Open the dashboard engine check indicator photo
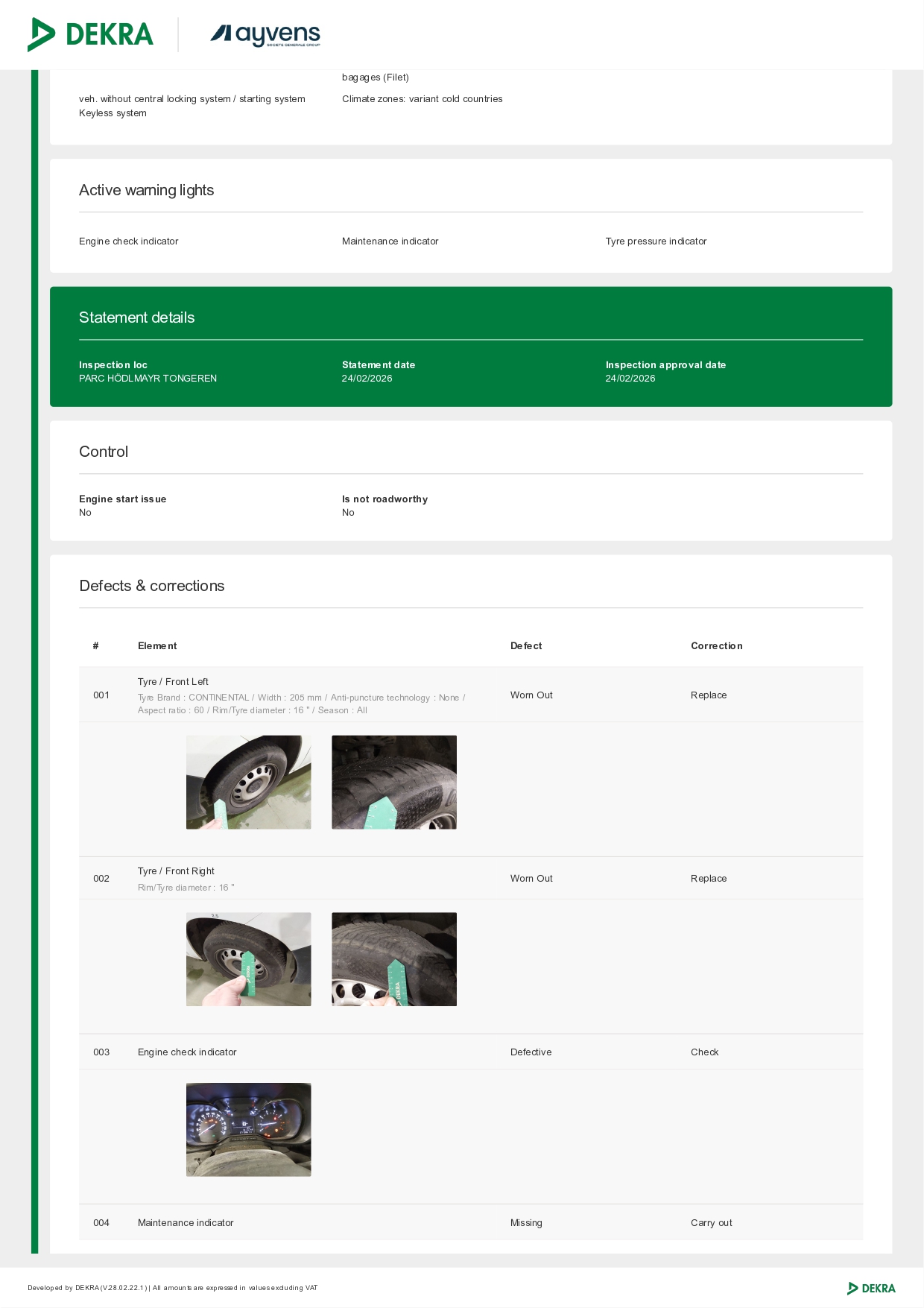The width and height of the screenshot is (924, 1308). click(x=248, y=1129)
